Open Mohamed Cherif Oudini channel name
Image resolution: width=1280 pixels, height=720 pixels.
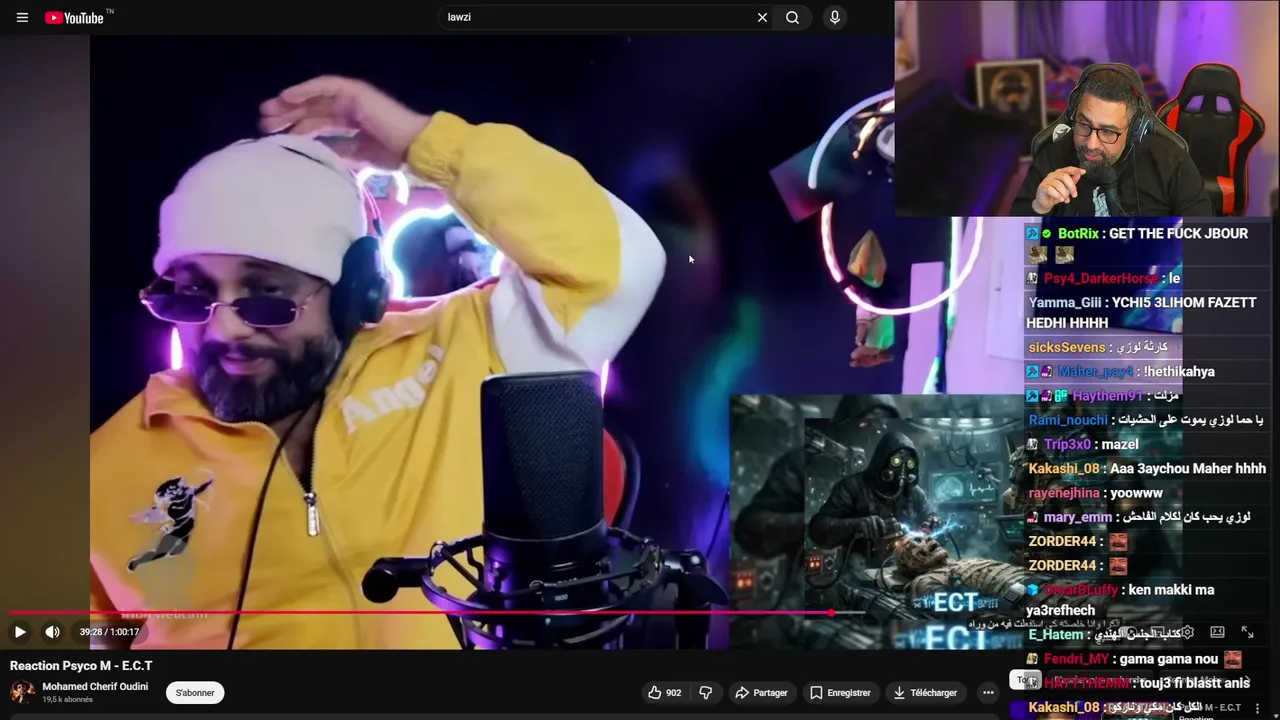95,687
